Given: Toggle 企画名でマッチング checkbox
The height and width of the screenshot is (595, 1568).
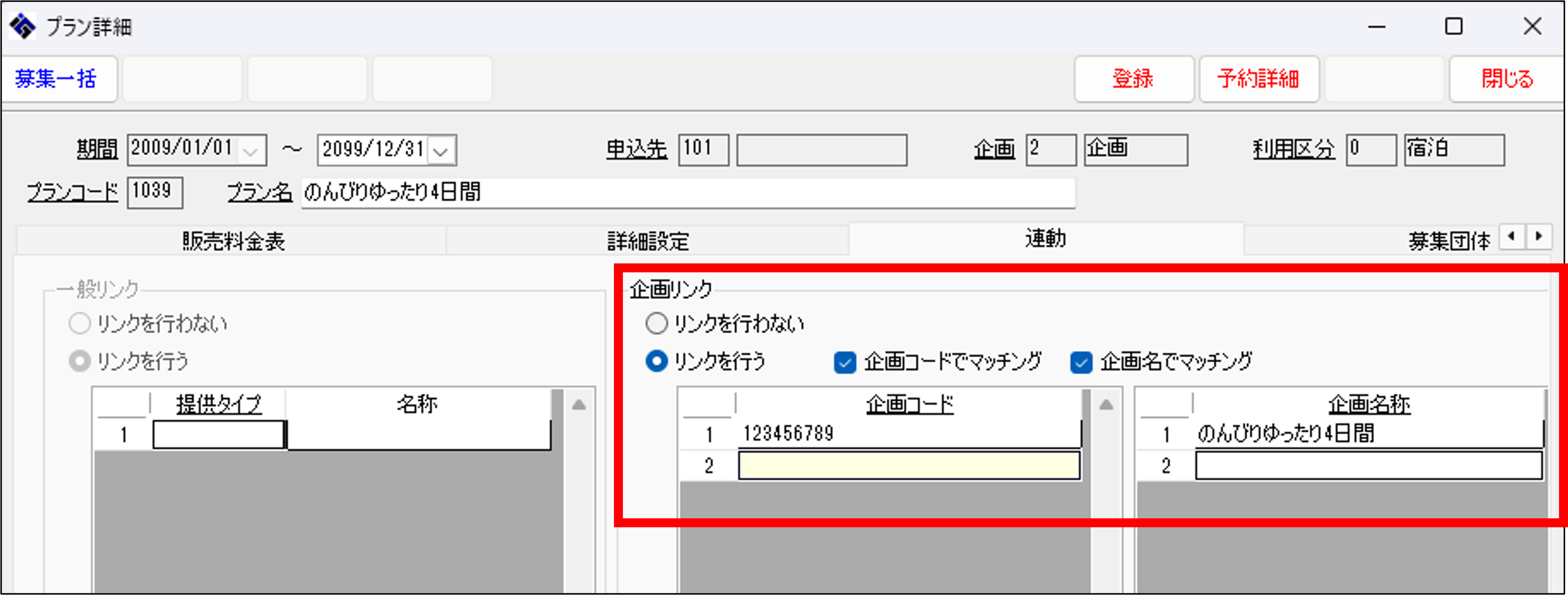Looking at the screenshot, I should click(1081, 362).
